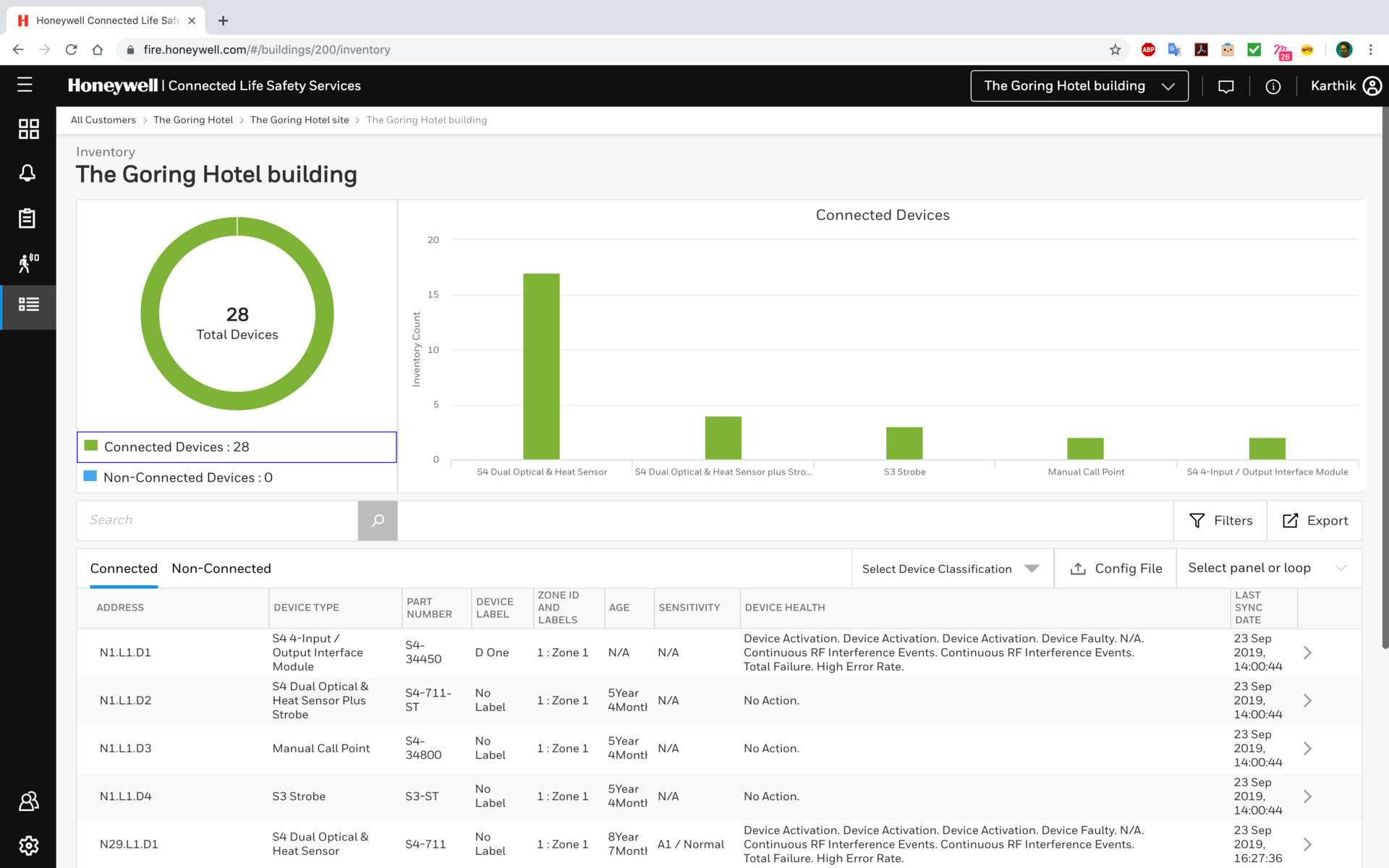1389x868 pixels.
Task: Click the info icon in the header
Action: click(1273, 87)
